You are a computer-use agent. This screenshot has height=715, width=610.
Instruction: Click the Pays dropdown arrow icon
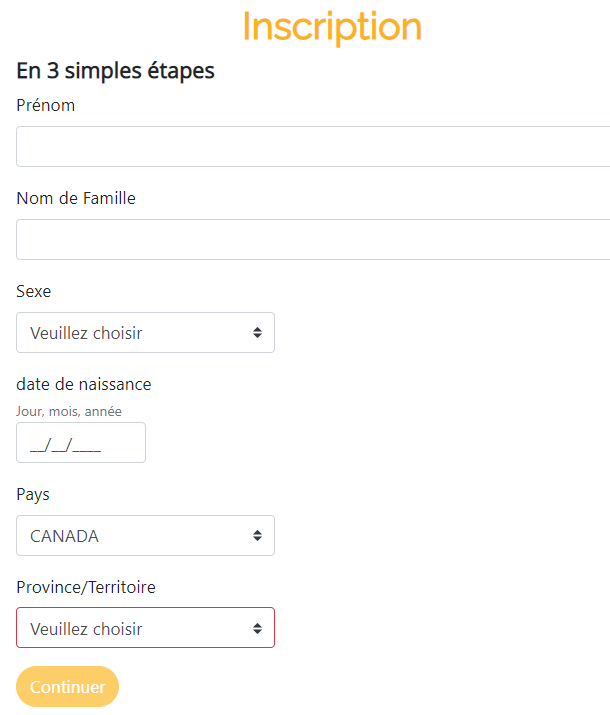point(258,535)
